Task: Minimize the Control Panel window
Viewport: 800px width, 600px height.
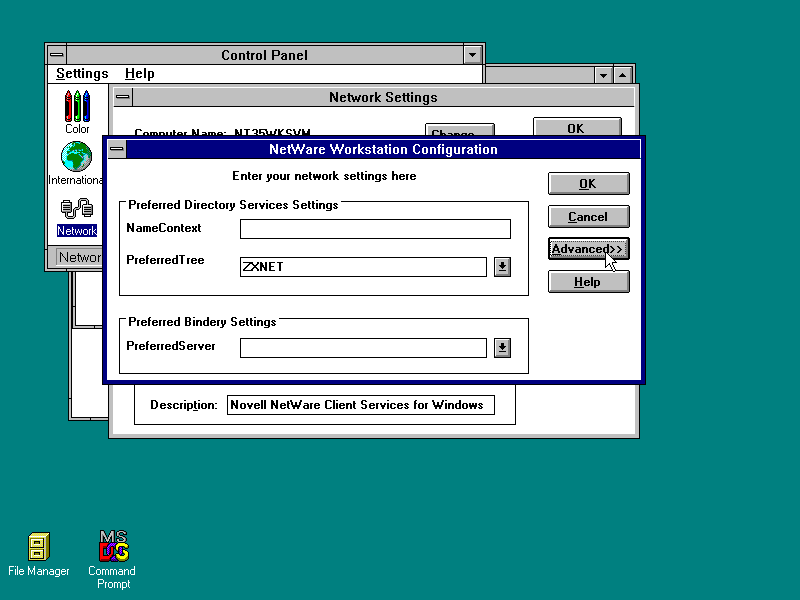Action: [472, 55]
